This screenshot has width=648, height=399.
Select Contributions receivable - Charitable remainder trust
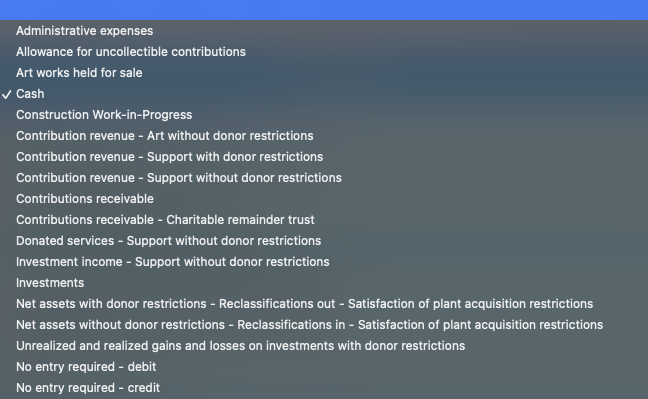click(x=324, y=220)
